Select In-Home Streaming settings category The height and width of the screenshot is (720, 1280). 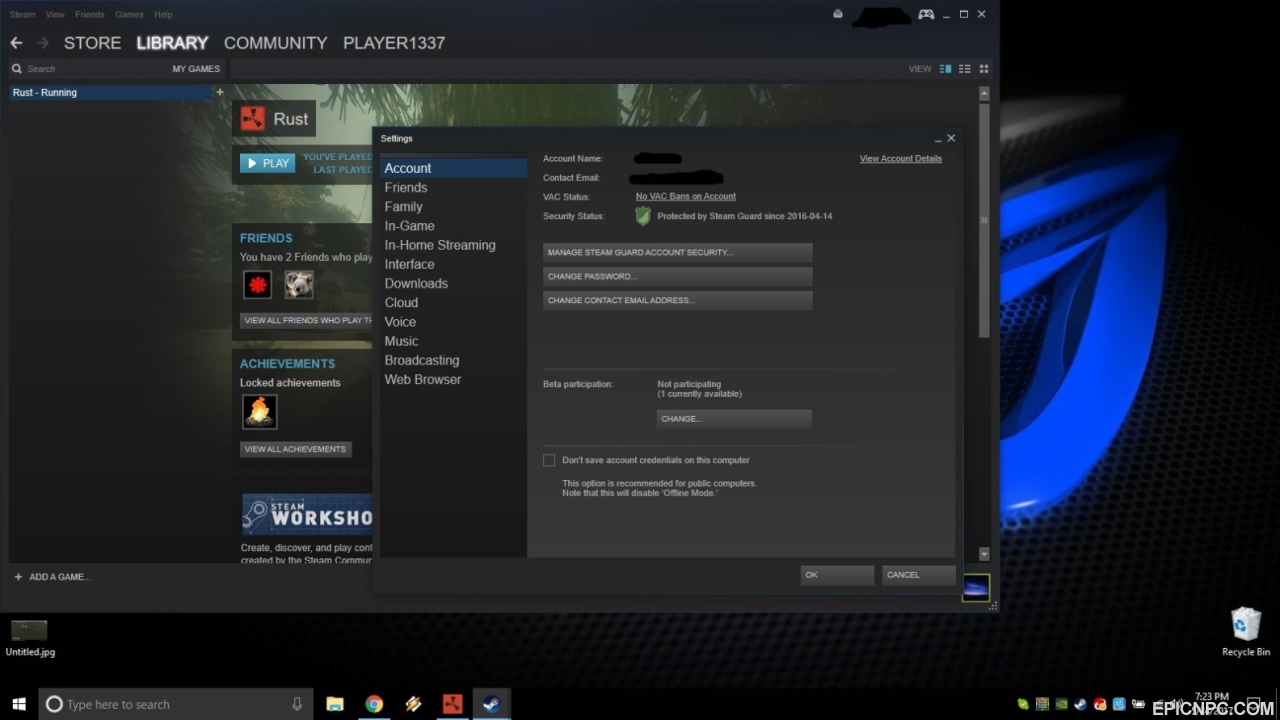coord(440,245)
